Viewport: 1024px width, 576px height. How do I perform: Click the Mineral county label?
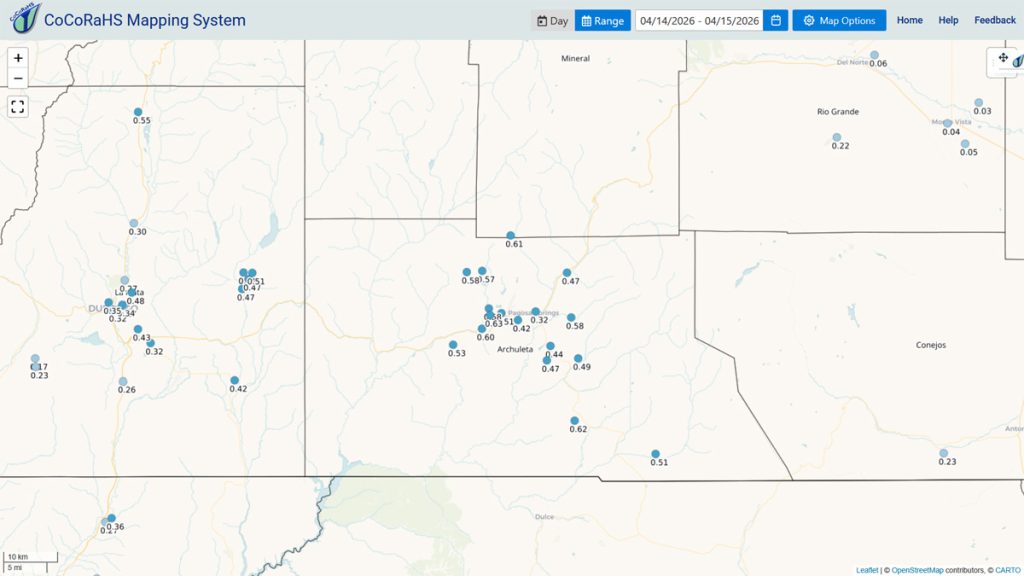[575, 58]
